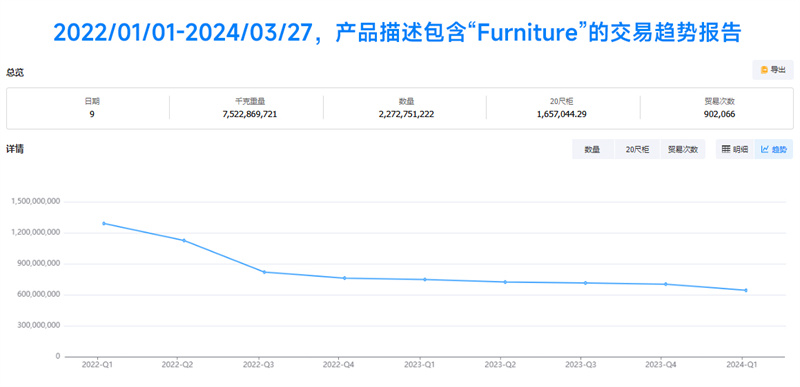Click the 数量 value 2,272,751,222
Screen dimensions: 800x387
pos(407,114)
